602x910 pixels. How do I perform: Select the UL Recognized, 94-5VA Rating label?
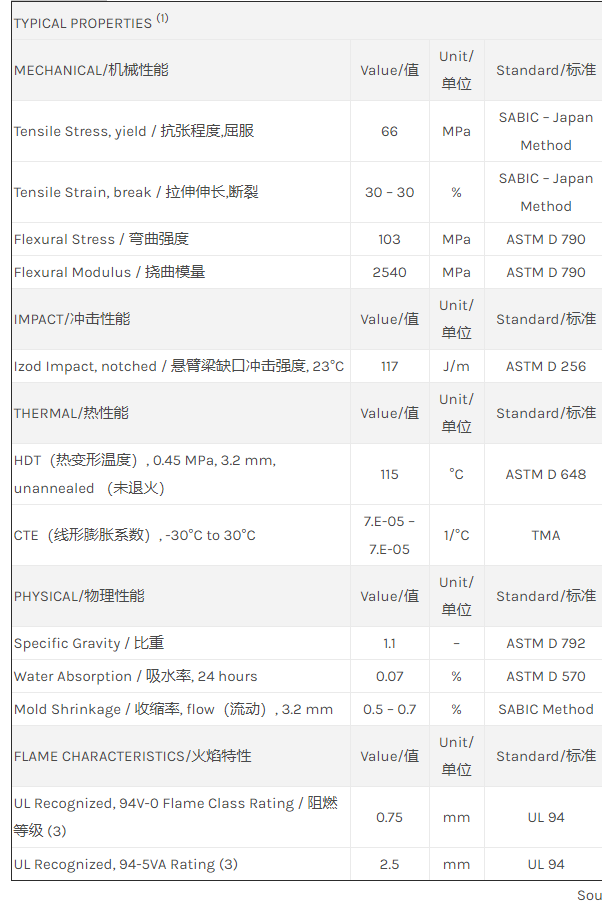point(126,864)
